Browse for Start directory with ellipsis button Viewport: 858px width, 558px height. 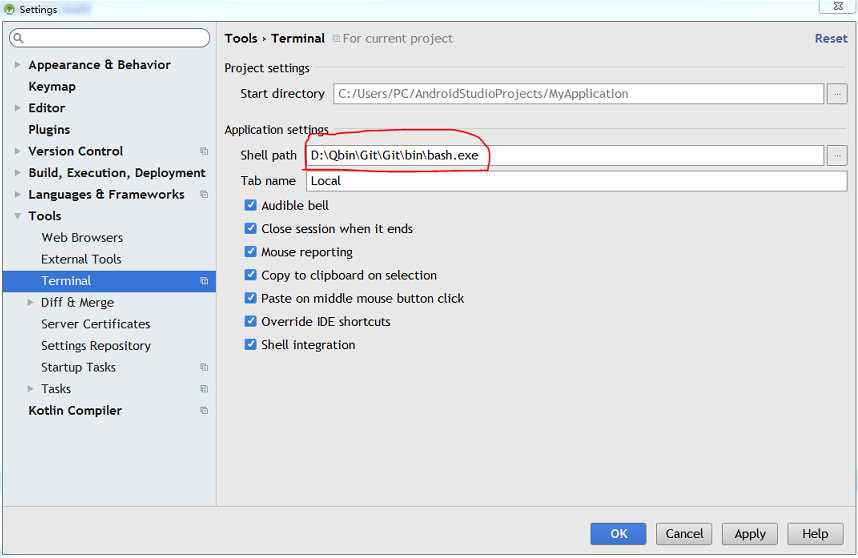tap(837, 94)
